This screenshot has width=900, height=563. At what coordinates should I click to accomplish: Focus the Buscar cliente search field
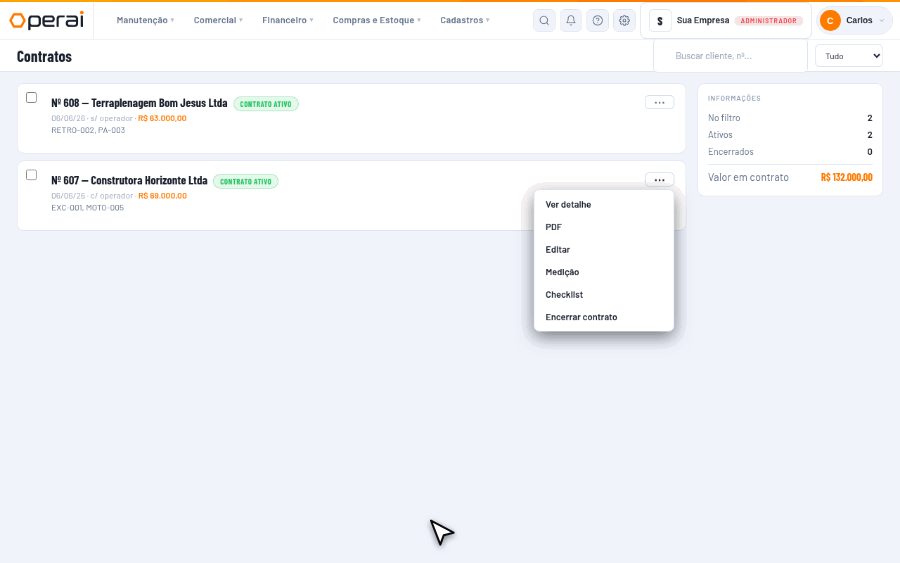[x=730, y=56]
